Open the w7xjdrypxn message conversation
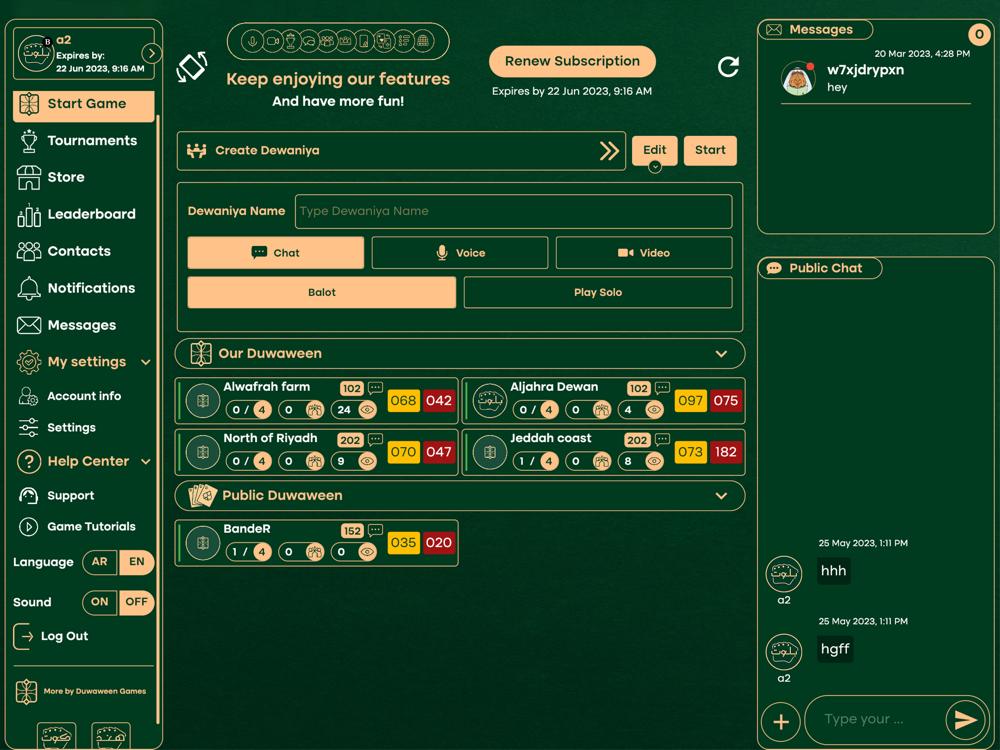This screenshot has width=1000, height=750. 876,78
